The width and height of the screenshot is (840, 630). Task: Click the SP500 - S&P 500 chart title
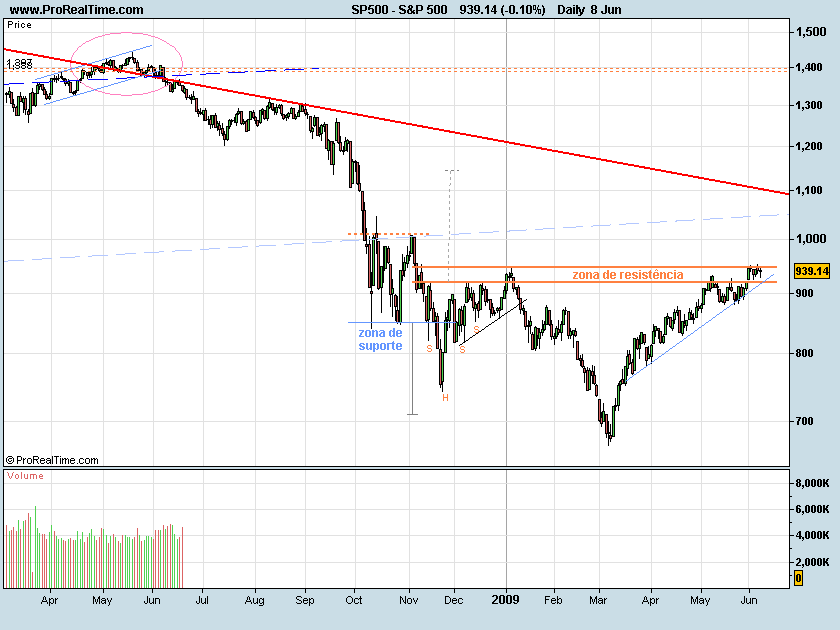pyautogui.click(x=399, y=10)
